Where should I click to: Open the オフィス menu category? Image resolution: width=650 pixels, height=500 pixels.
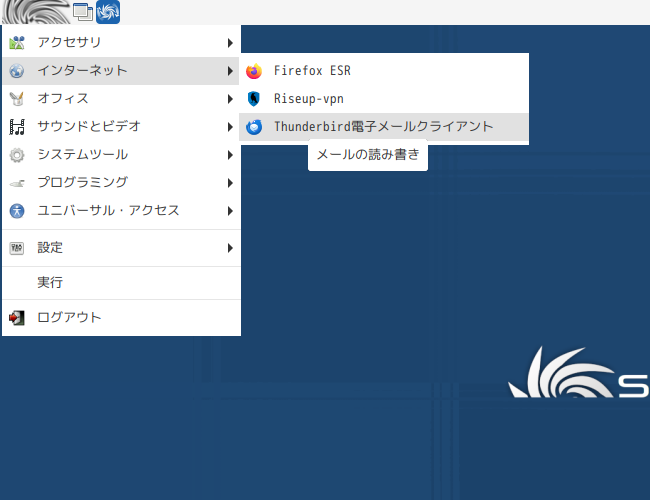(121, 99)
